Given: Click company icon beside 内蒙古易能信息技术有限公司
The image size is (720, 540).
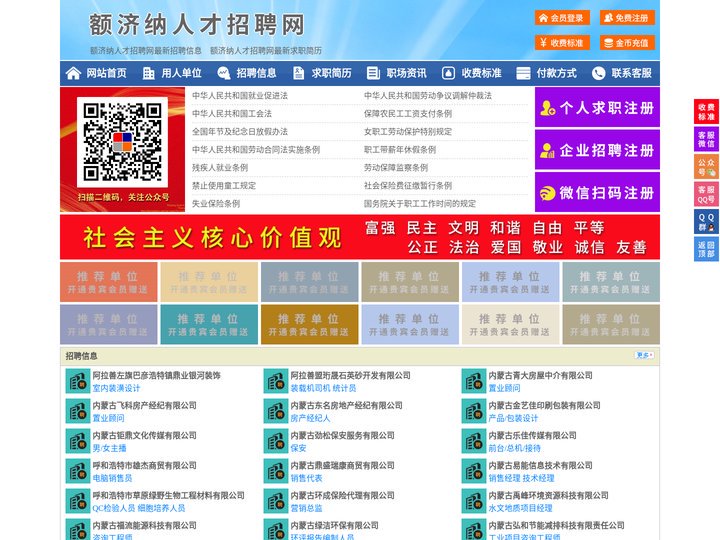Looking at the screenshot, I should [x=473, y=471].
